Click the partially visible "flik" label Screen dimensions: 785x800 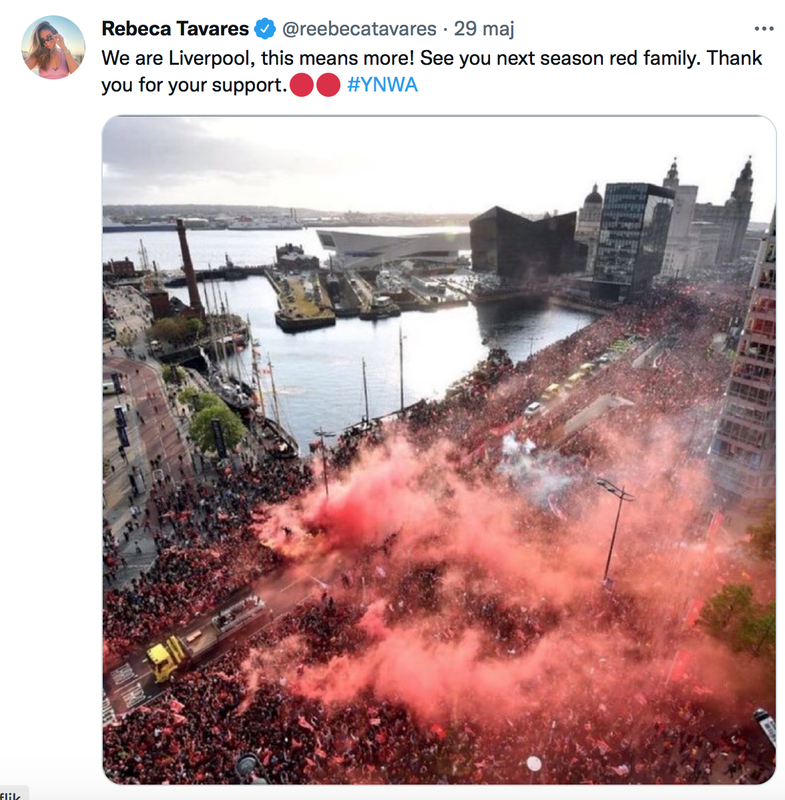(10, 795)
